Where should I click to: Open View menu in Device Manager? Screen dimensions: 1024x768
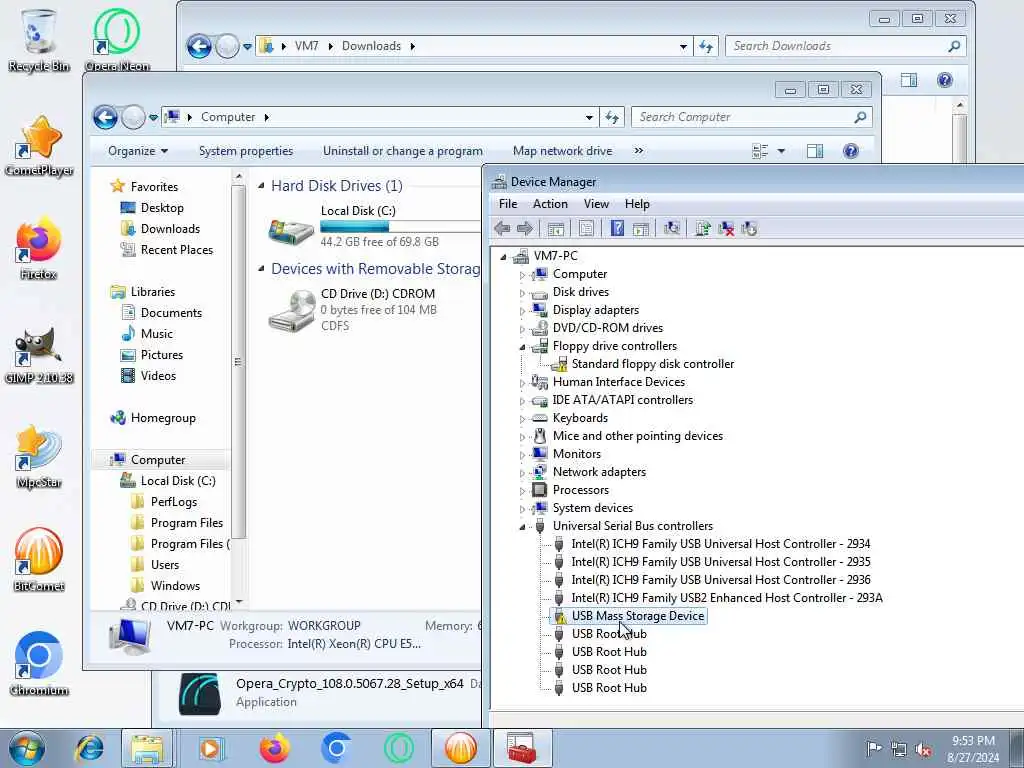coord(596,204)
